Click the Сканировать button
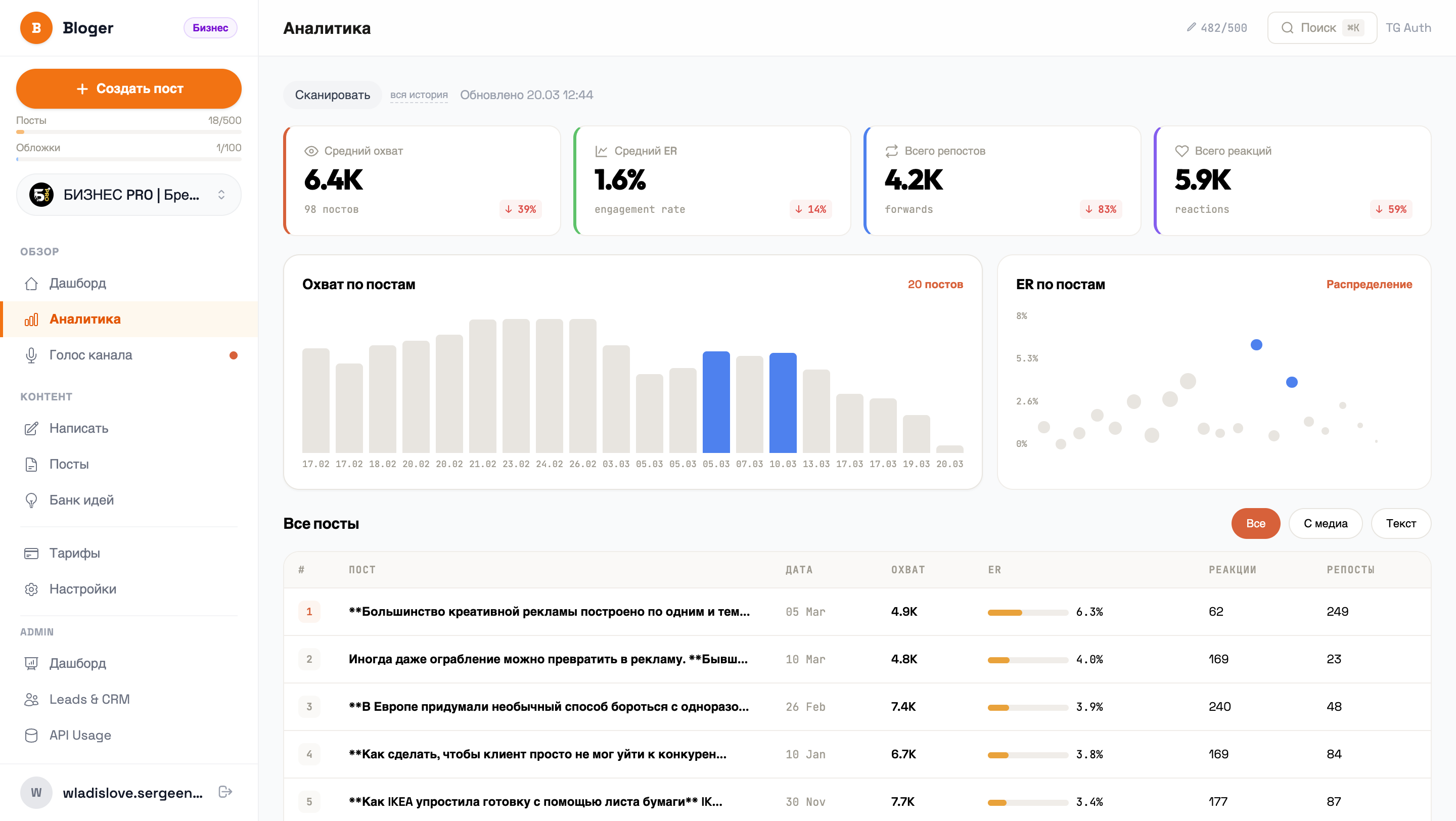Screen dimensions: 1456x821 pos(332,95)
